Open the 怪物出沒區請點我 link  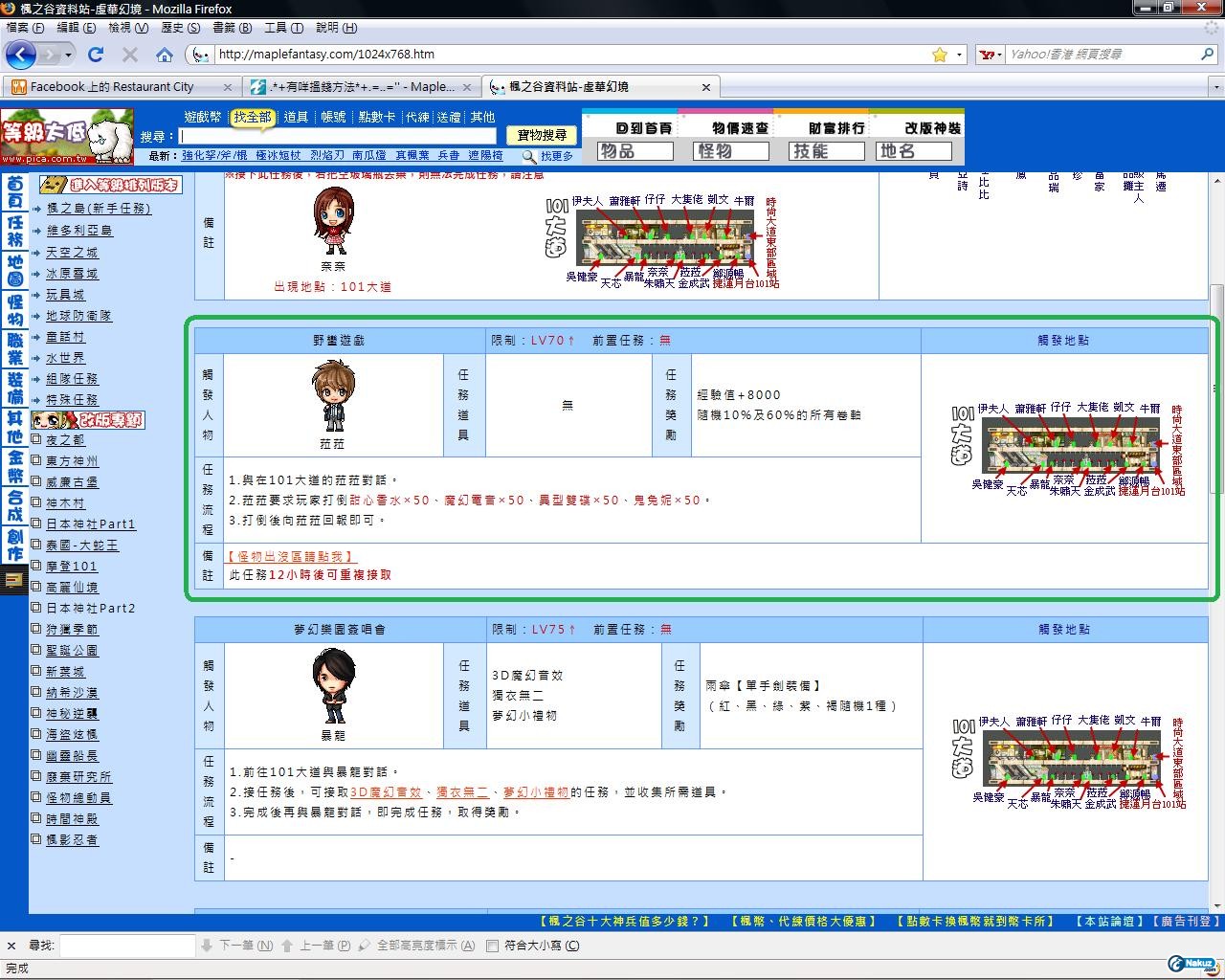pos(290,556)
